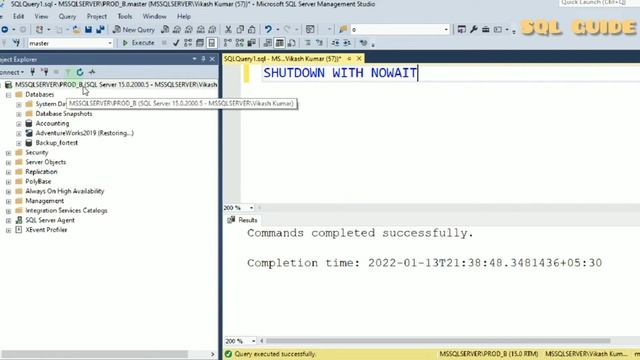Pin the Object Explorer panel
640x360 pixels.
[203, 59]
